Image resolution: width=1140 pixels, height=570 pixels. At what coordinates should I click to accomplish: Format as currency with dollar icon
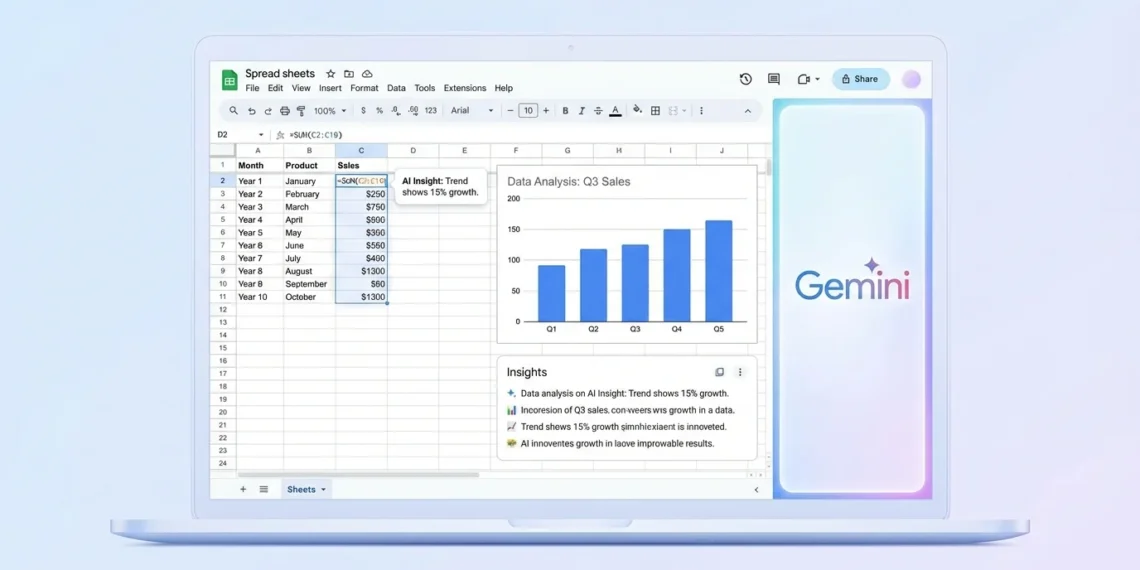click(363, 111)
